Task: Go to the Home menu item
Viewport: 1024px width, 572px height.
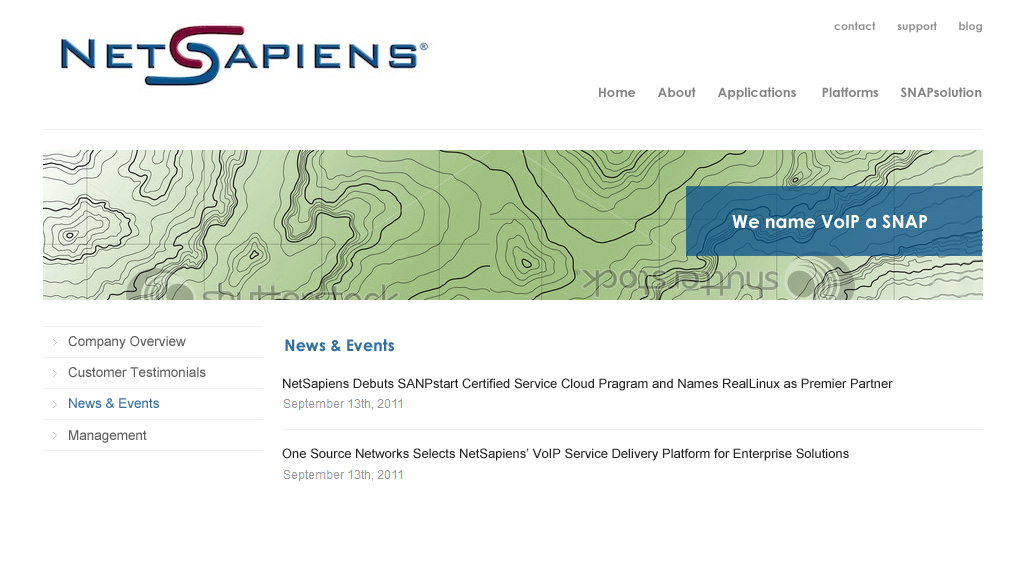Action: pyautogui.click(x=616, y=93)
